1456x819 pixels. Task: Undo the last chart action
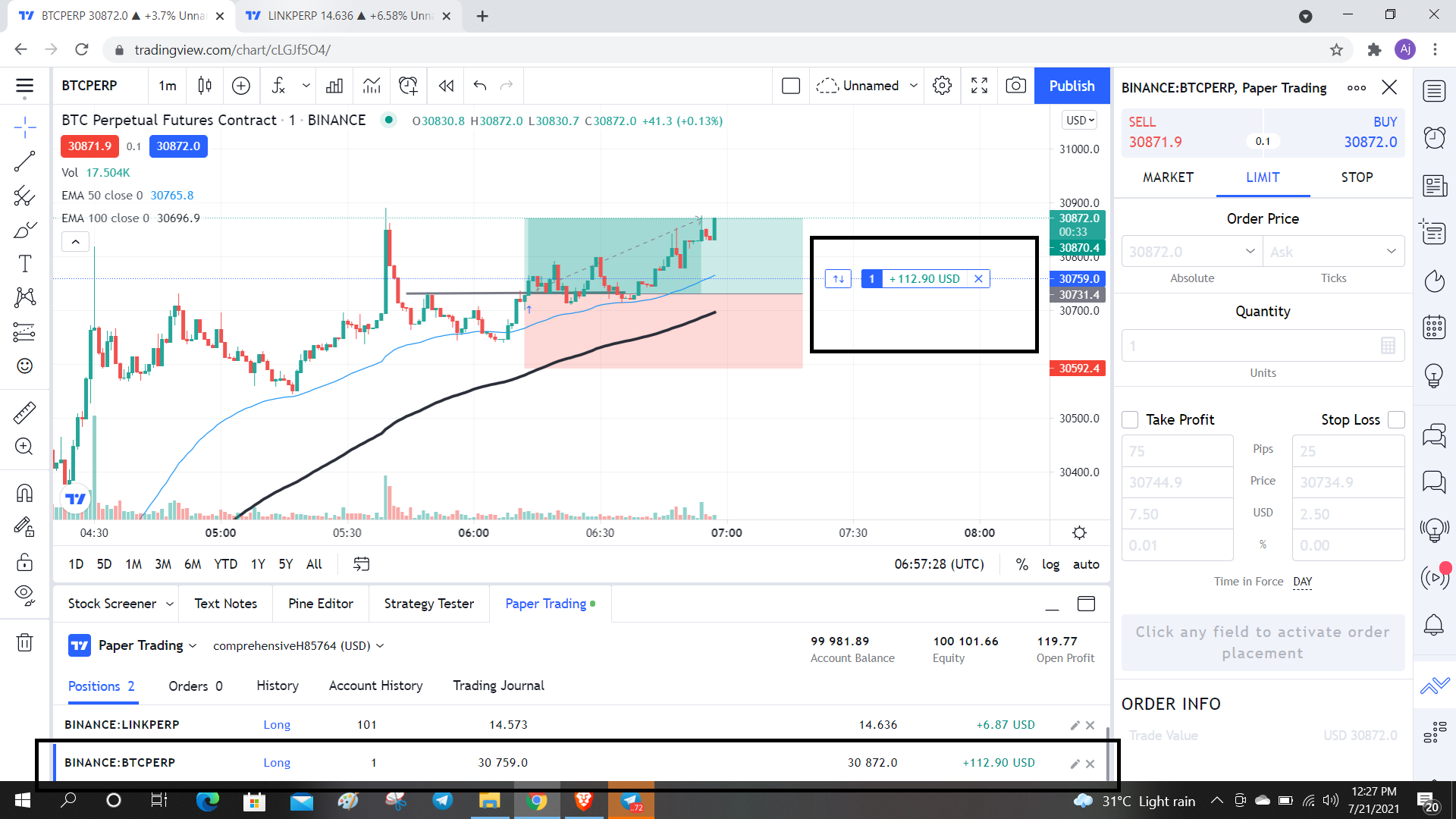point(480,86)
